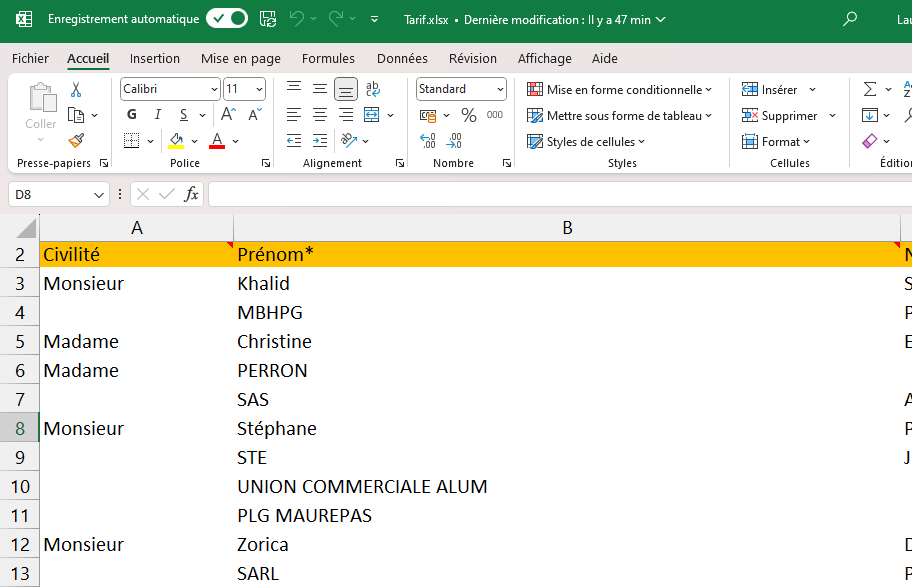Screen dimensions: 912x587
Task: Click the Couper scissors icon
Action: click(76, 90)
